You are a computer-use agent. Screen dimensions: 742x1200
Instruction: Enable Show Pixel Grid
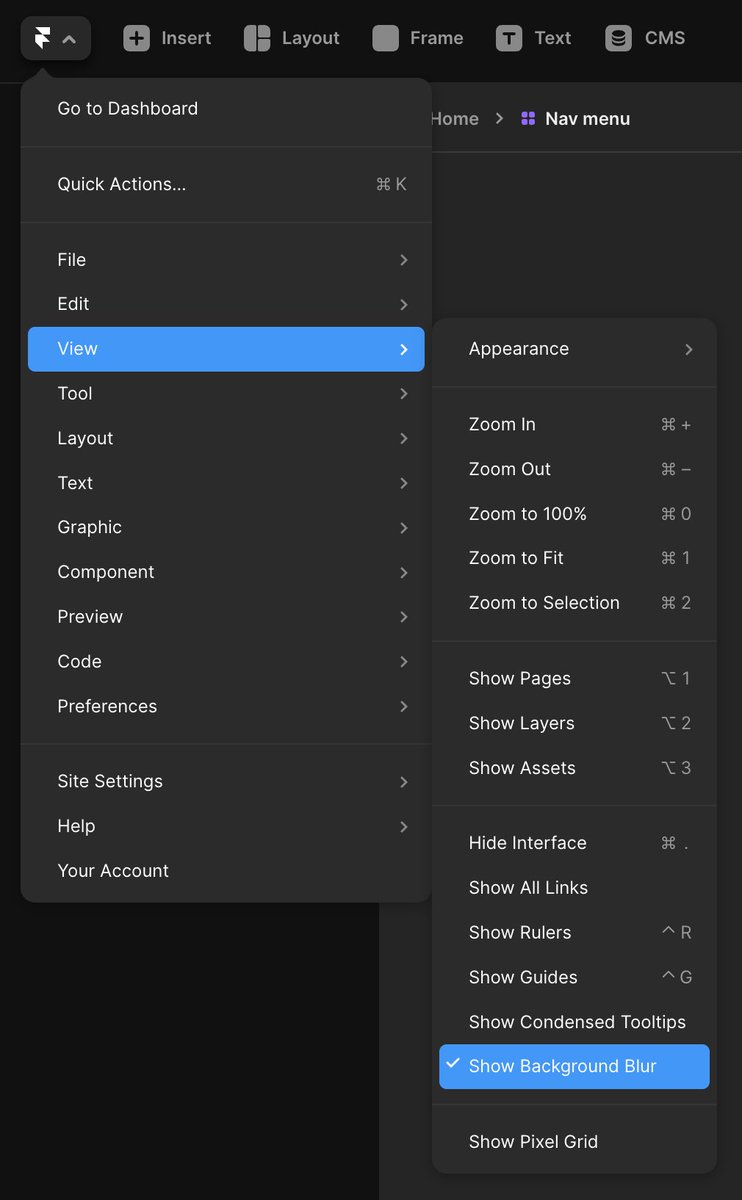574,1142
